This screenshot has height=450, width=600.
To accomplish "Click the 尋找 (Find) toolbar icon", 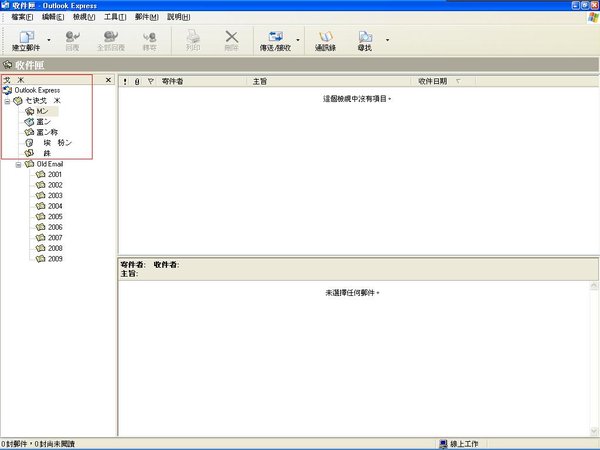I will (x=365, y=41).
